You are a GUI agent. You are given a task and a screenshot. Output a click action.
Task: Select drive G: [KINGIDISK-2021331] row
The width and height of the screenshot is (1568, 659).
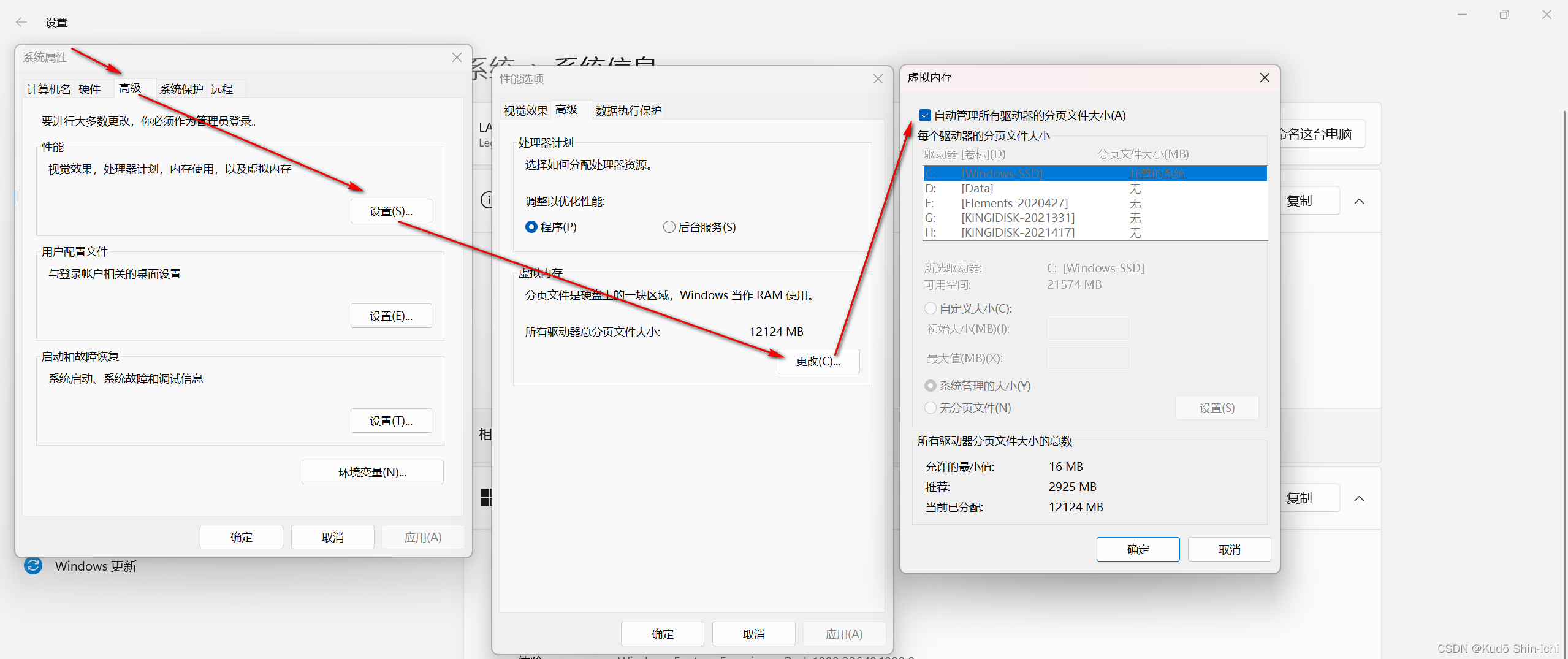click(x=1095, y=218)
